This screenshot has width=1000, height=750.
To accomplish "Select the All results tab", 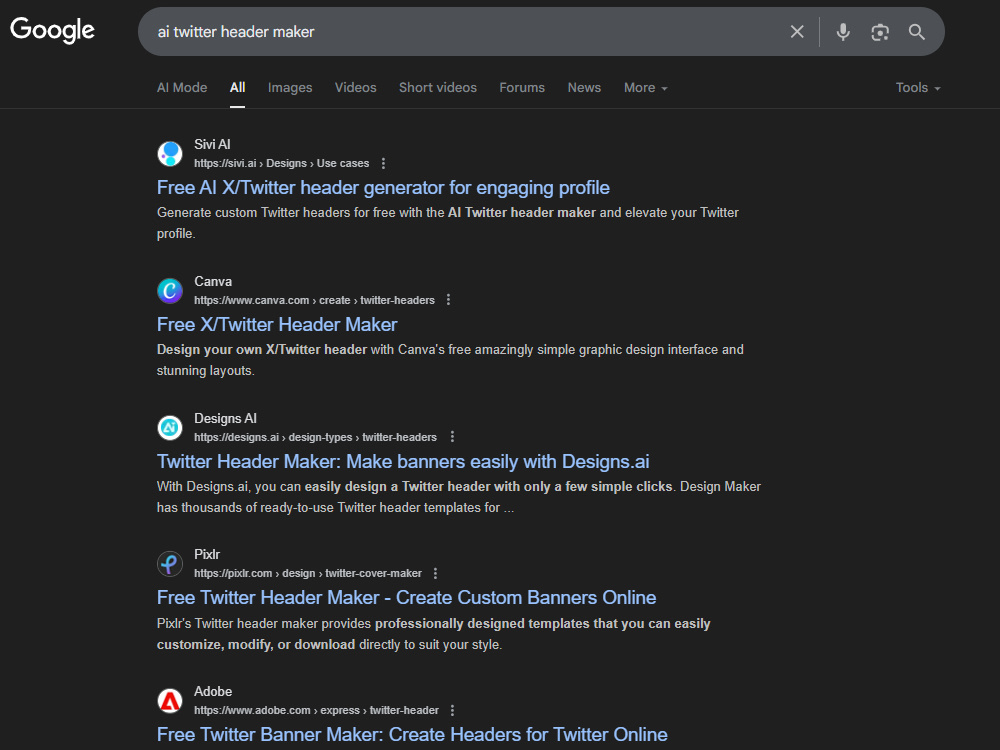I will (x=237, y=87).
